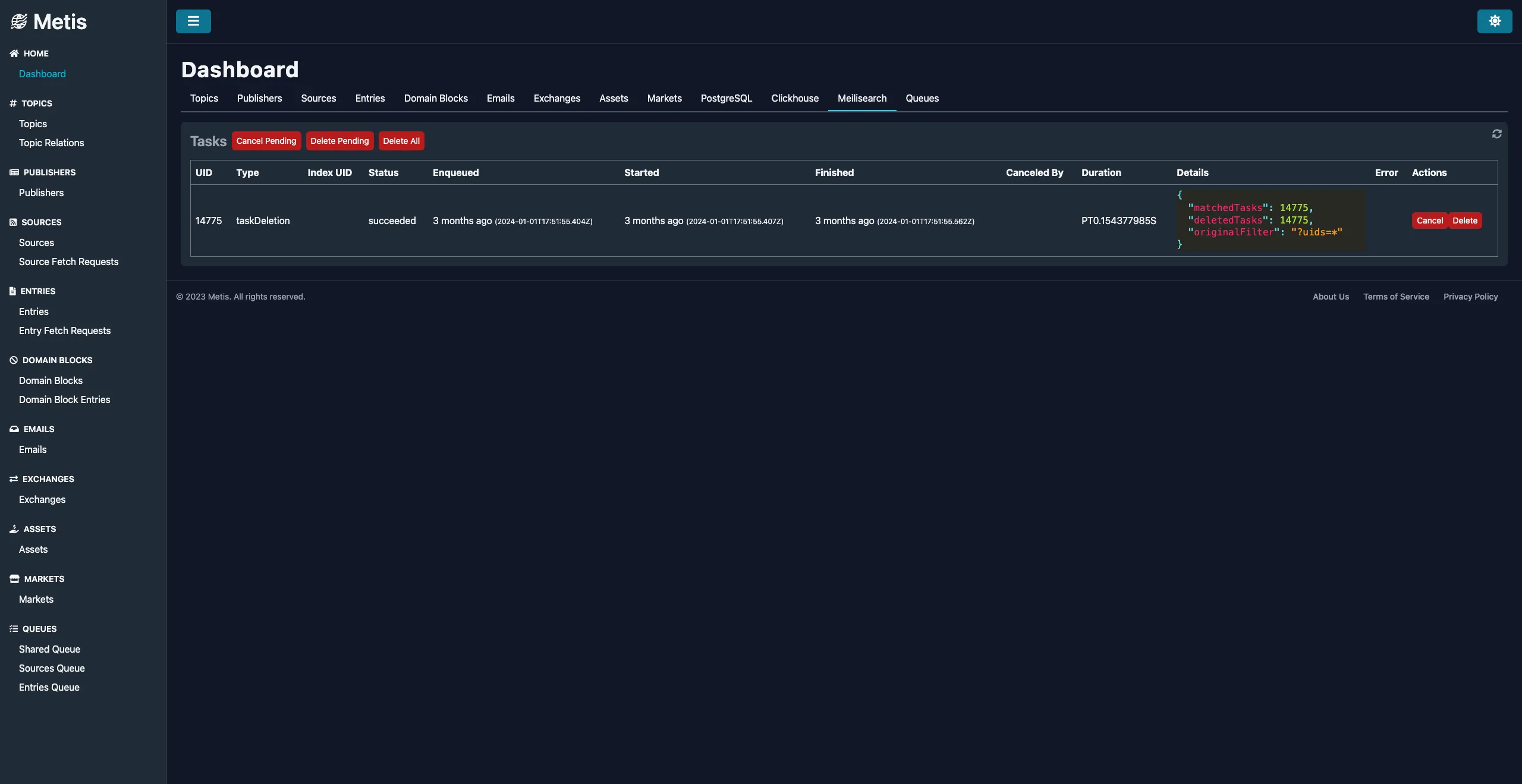
Task: Click the Cancel Pending button
Action: click(266, 141)
